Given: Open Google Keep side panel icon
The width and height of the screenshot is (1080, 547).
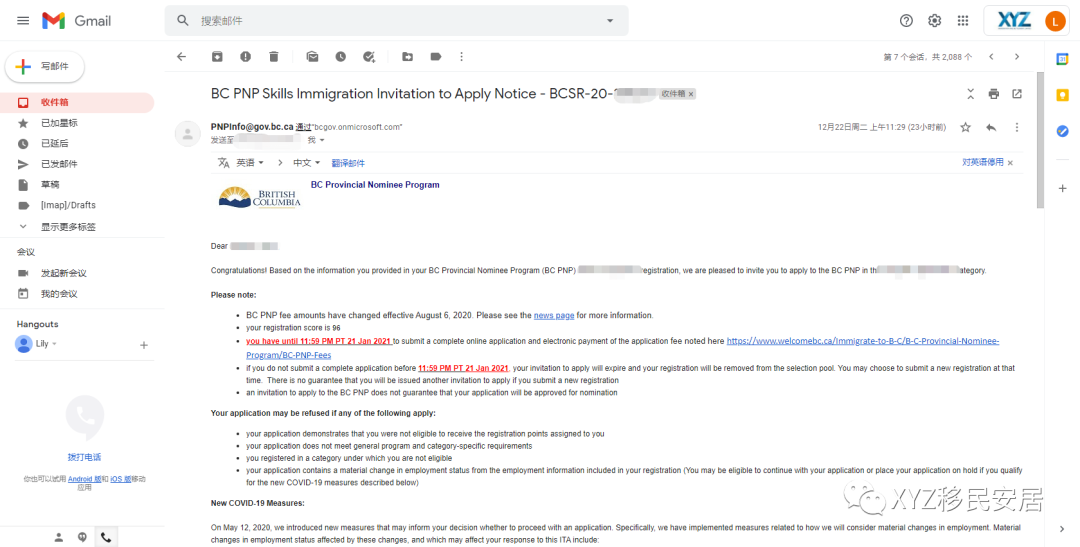Looking at the screenshot, I should coord(1062,95).
